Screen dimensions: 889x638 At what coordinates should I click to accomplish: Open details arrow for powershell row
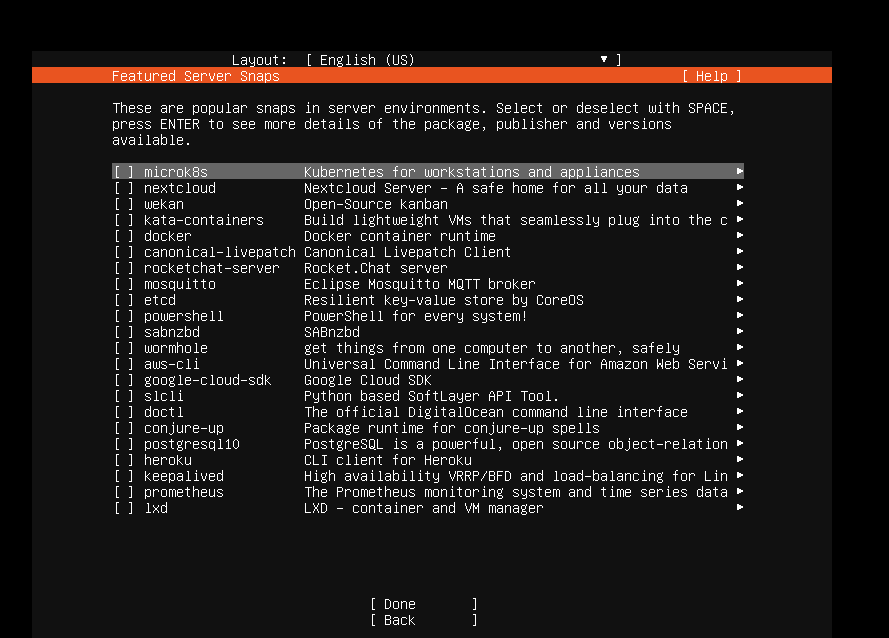739,315
